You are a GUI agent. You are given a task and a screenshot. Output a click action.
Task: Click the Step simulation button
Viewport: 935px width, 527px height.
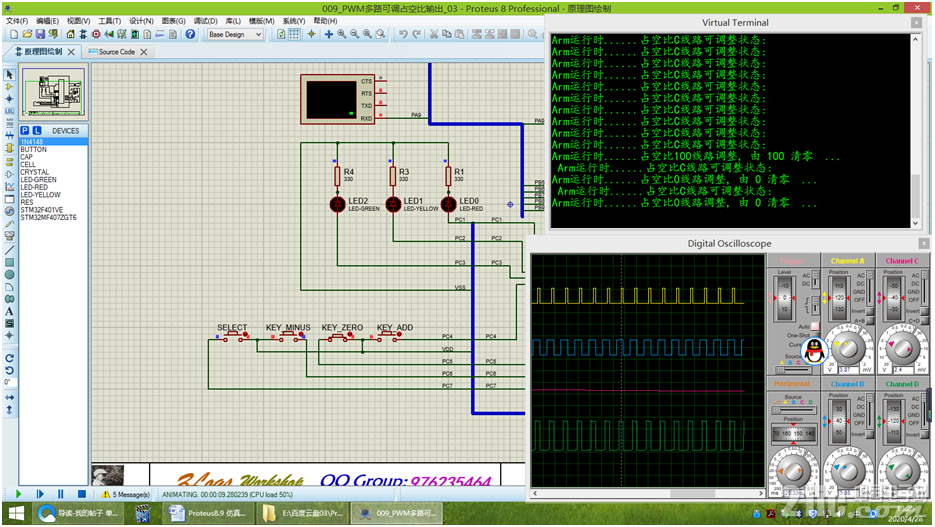[40, 494]
